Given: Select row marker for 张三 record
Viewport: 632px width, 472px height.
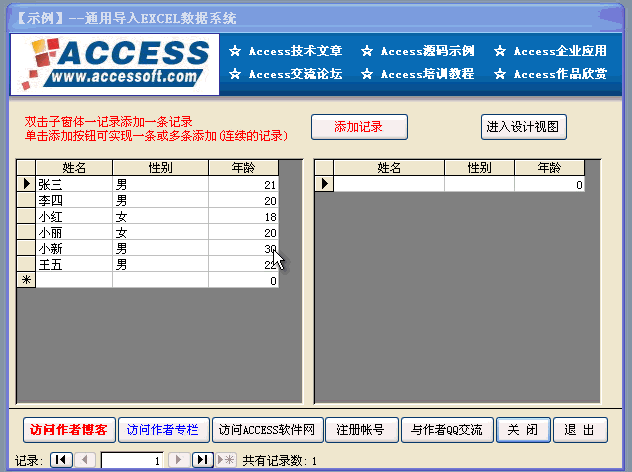Looking at the screenshot, I should click(26, 184).
